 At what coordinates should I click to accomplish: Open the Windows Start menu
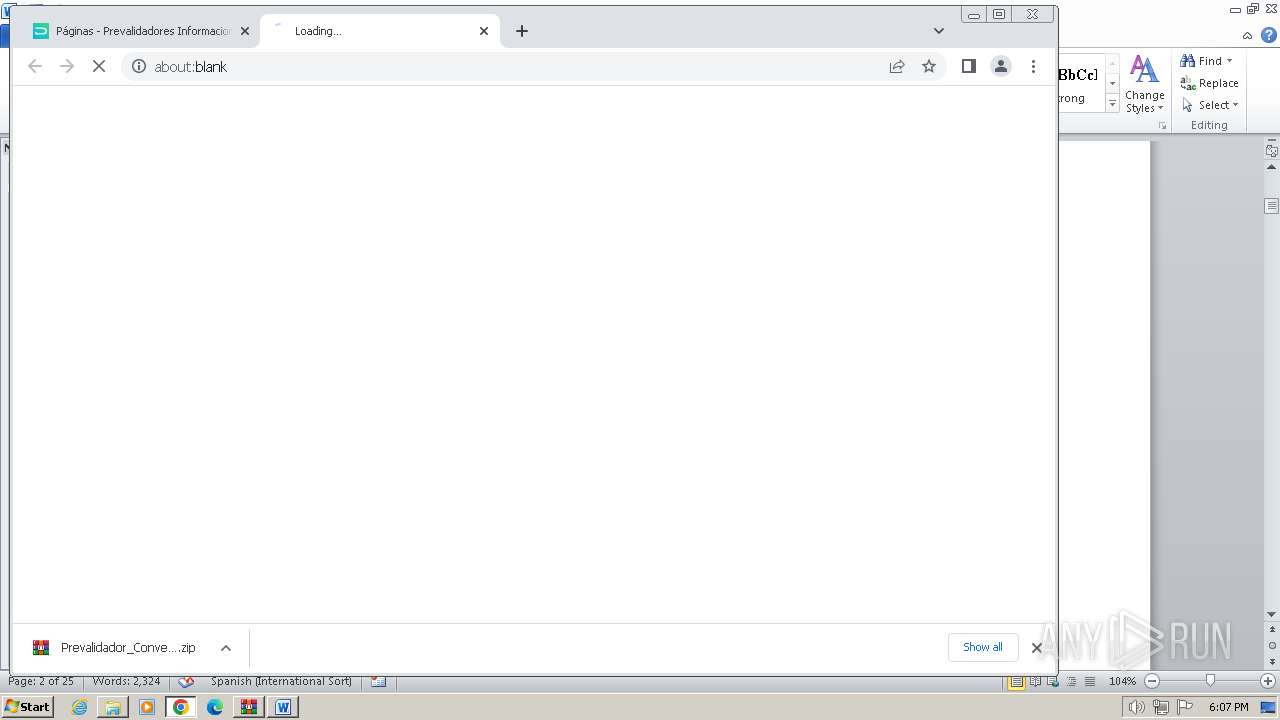click(x=27, y=707)
